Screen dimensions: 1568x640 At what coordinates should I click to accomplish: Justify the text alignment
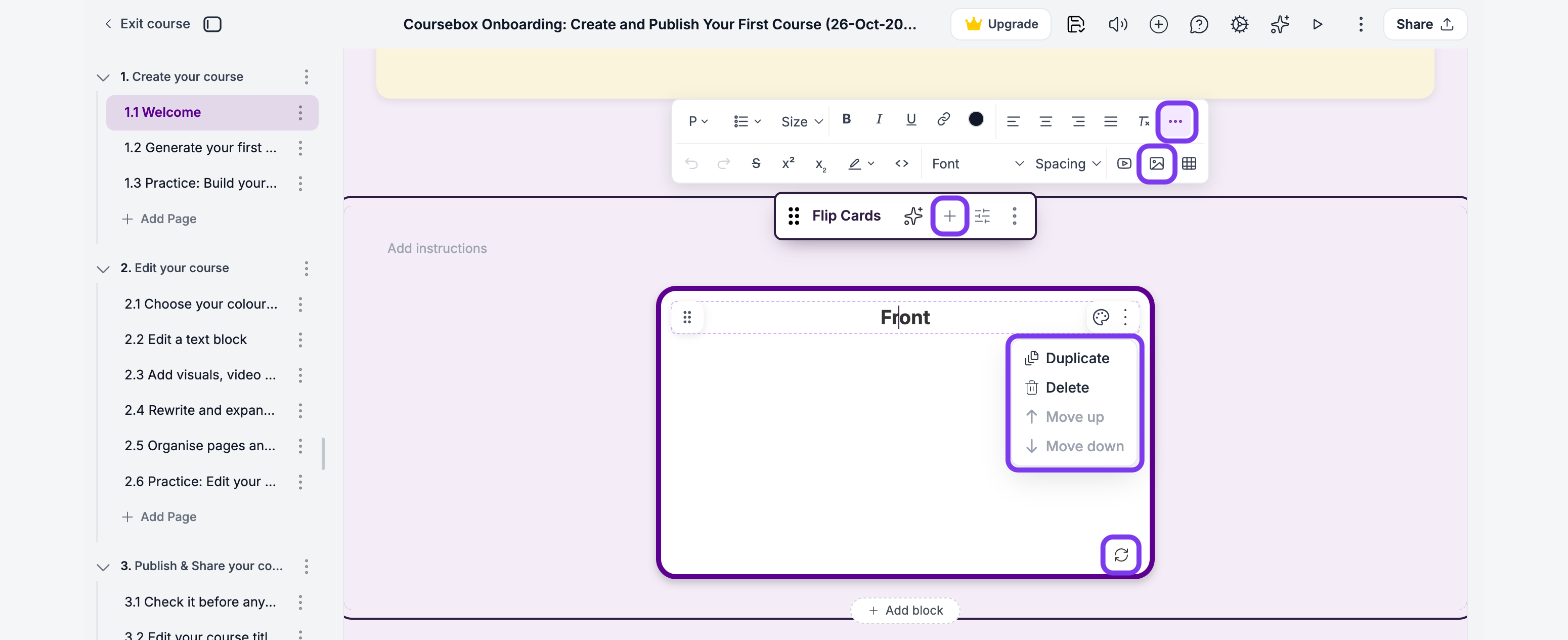(x=1110, y=121)
